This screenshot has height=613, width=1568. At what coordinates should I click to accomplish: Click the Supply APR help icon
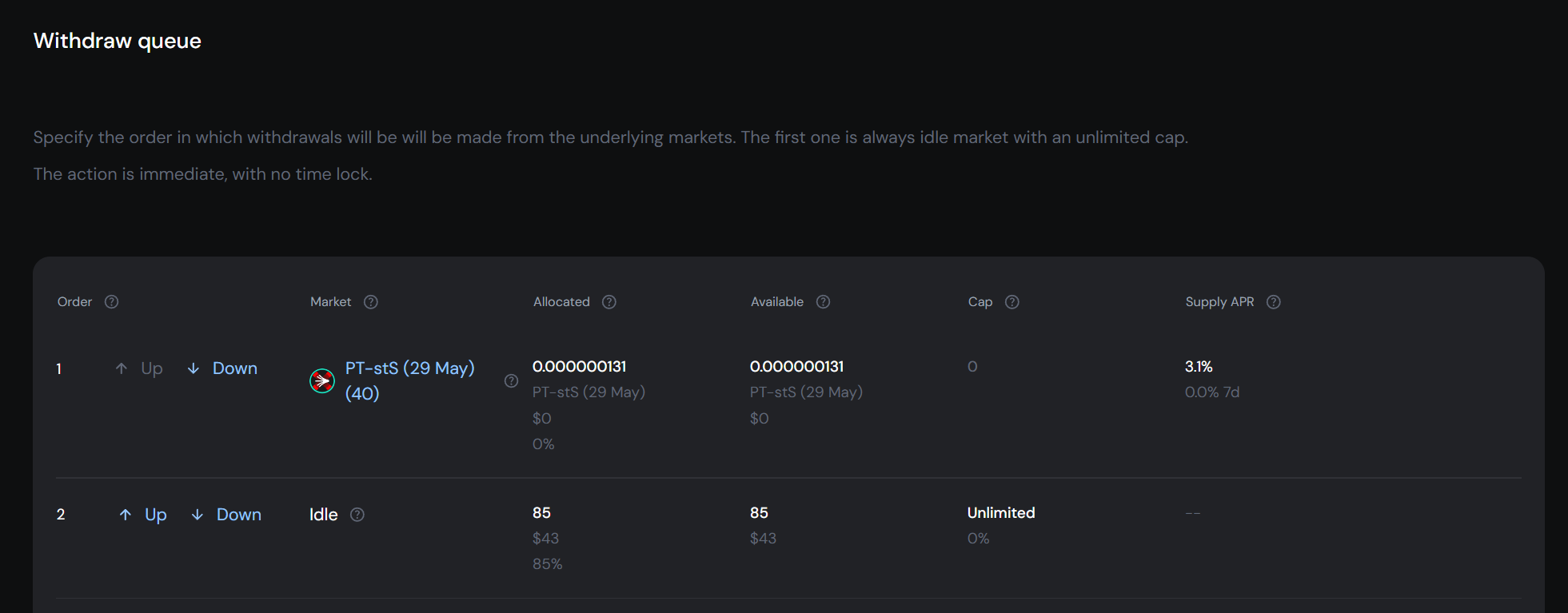1274,302
